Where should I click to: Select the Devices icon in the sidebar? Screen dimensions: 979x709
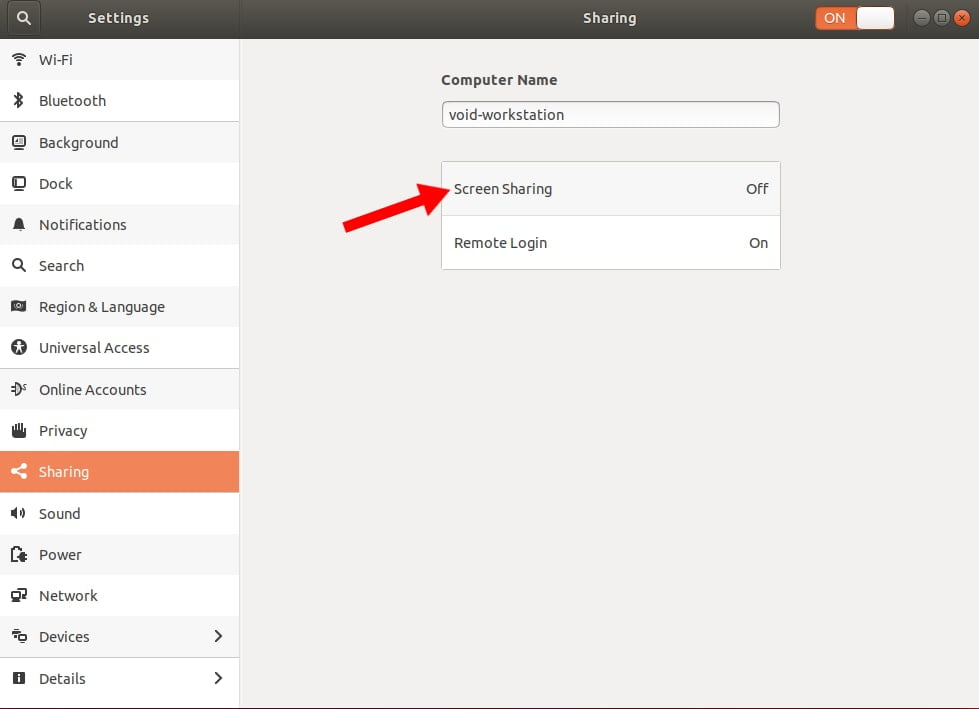point(19,636)
